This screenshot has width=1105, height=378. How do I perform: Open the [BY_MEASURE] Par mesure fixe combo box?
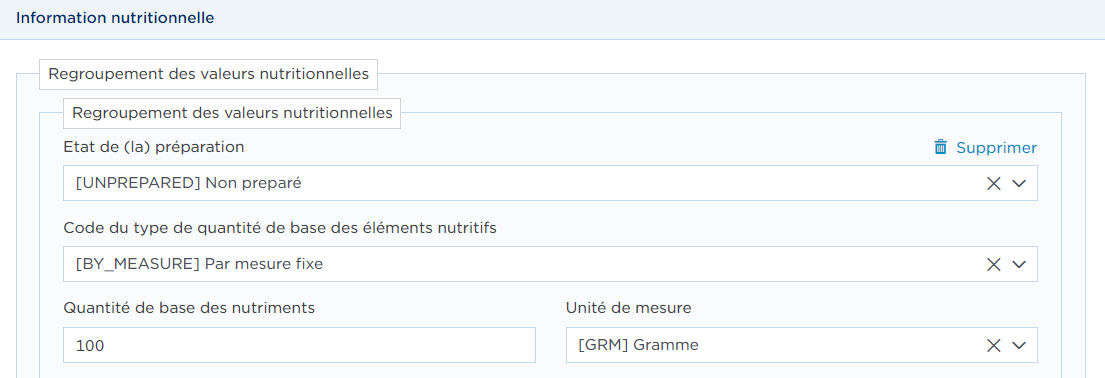(550, 264)
